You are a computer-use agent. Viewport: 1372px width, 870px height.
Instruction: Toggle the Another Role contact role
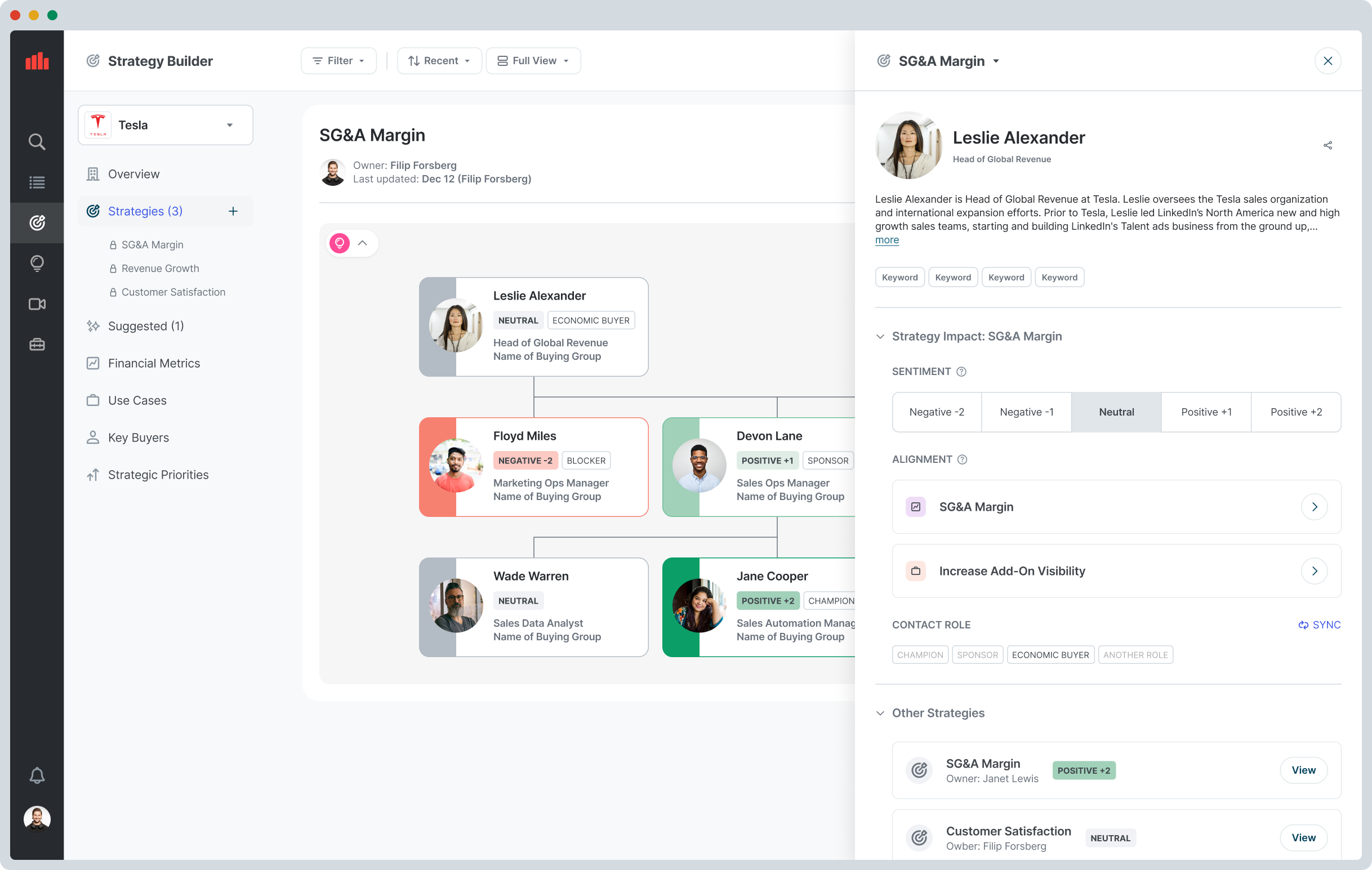click(x=1135, y=655)
